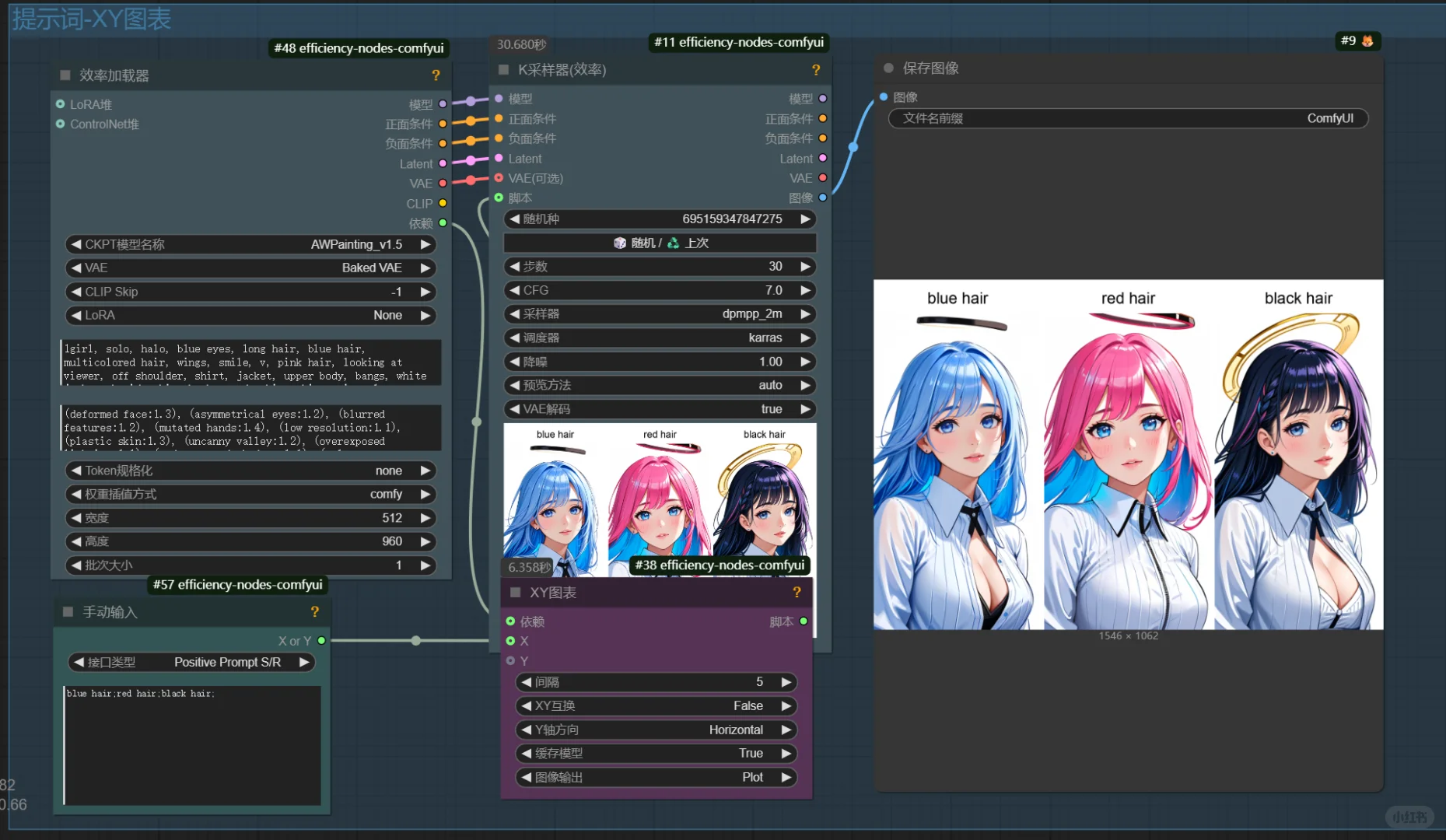The image size is (1446, 840).
Task: Open the 预览方法 dropdown showing auto
Action: pyautogui.click(x=660, y=385)
